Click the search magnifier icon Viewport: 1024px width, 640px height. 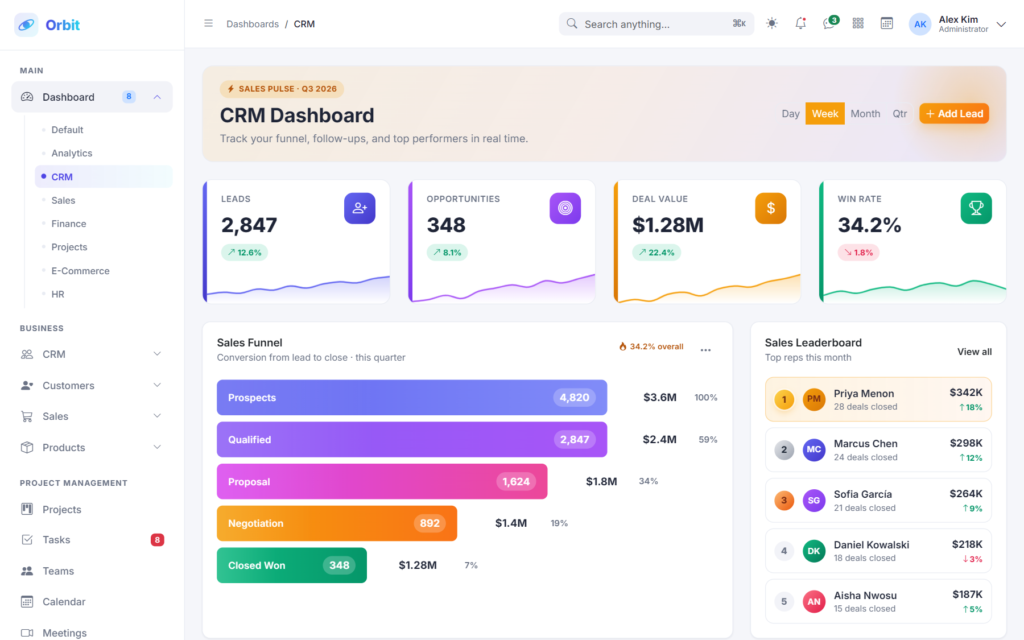coord(572,24)
